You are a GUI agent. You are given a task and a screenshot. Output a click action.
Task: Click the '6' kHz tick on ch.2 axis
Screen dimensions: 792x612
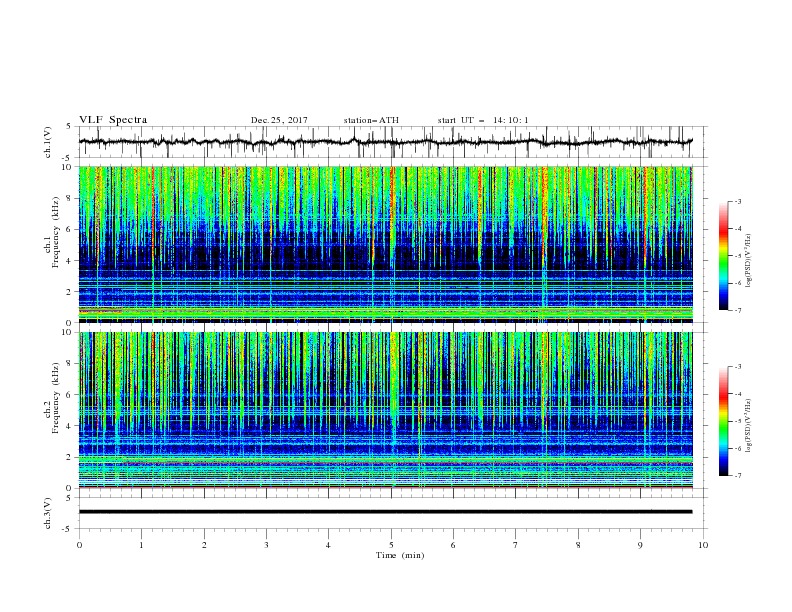pyautogui.click(x=71, y=395)
